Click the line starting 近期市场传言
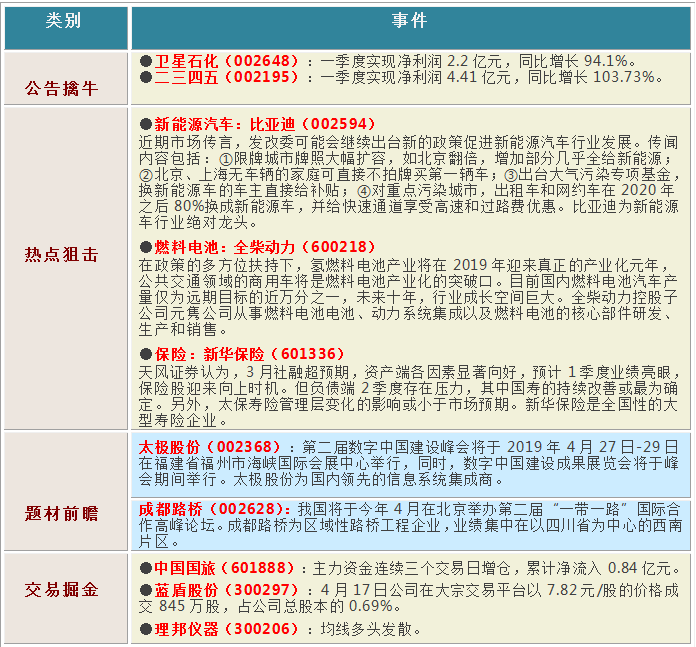Screen dimensions: 696x647 [408, 142]
